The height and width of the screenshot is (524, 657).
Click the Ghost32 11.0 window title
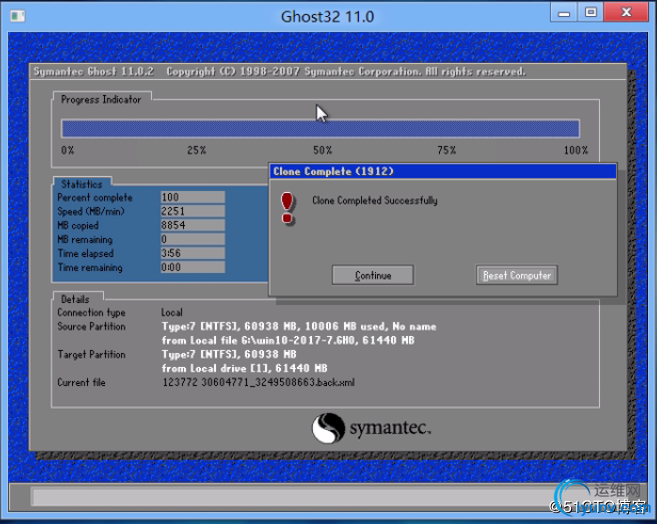click(327, 17)
